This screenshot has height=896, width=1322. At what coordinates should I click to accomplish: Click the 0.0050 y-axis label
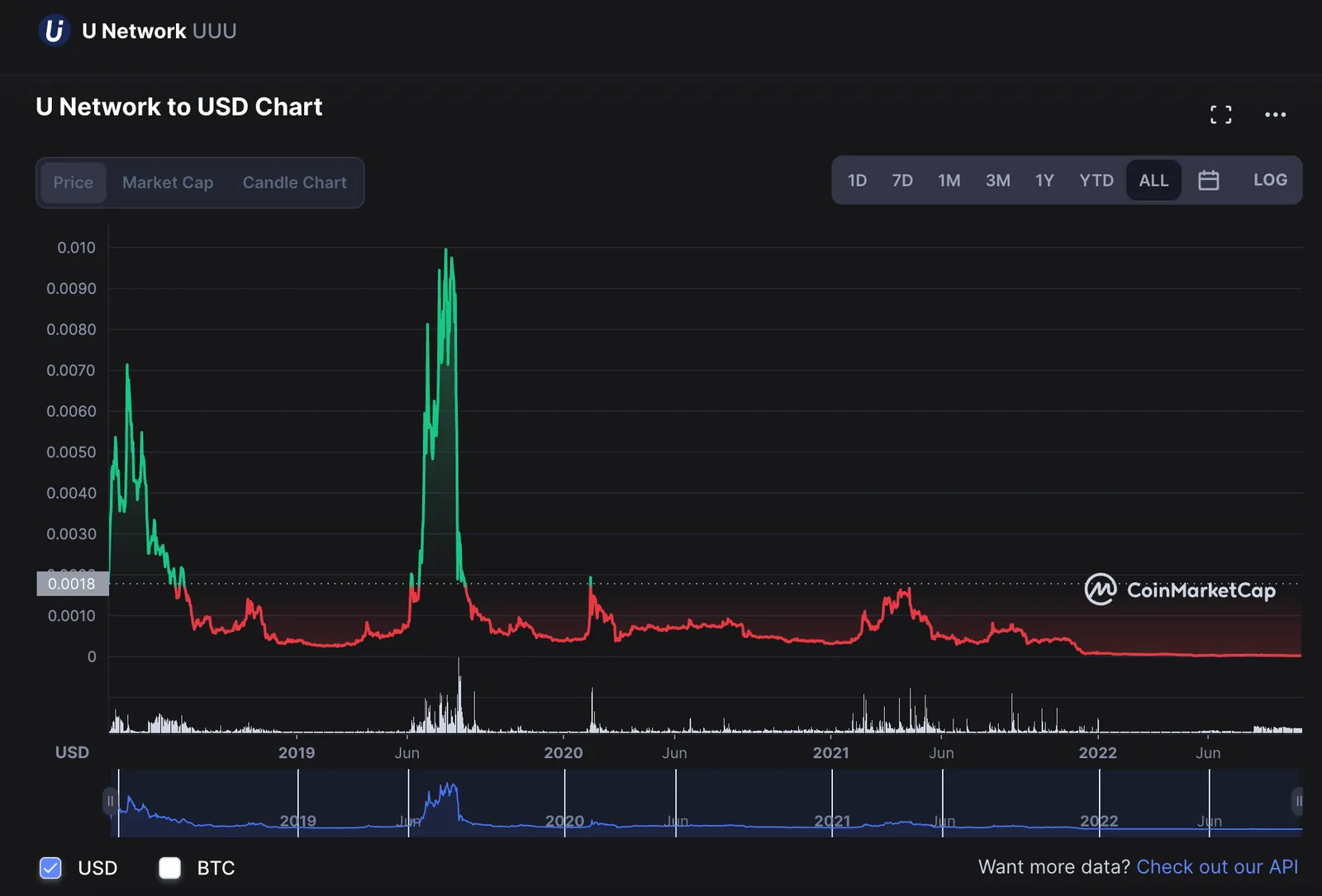click(x=71, y=453)
